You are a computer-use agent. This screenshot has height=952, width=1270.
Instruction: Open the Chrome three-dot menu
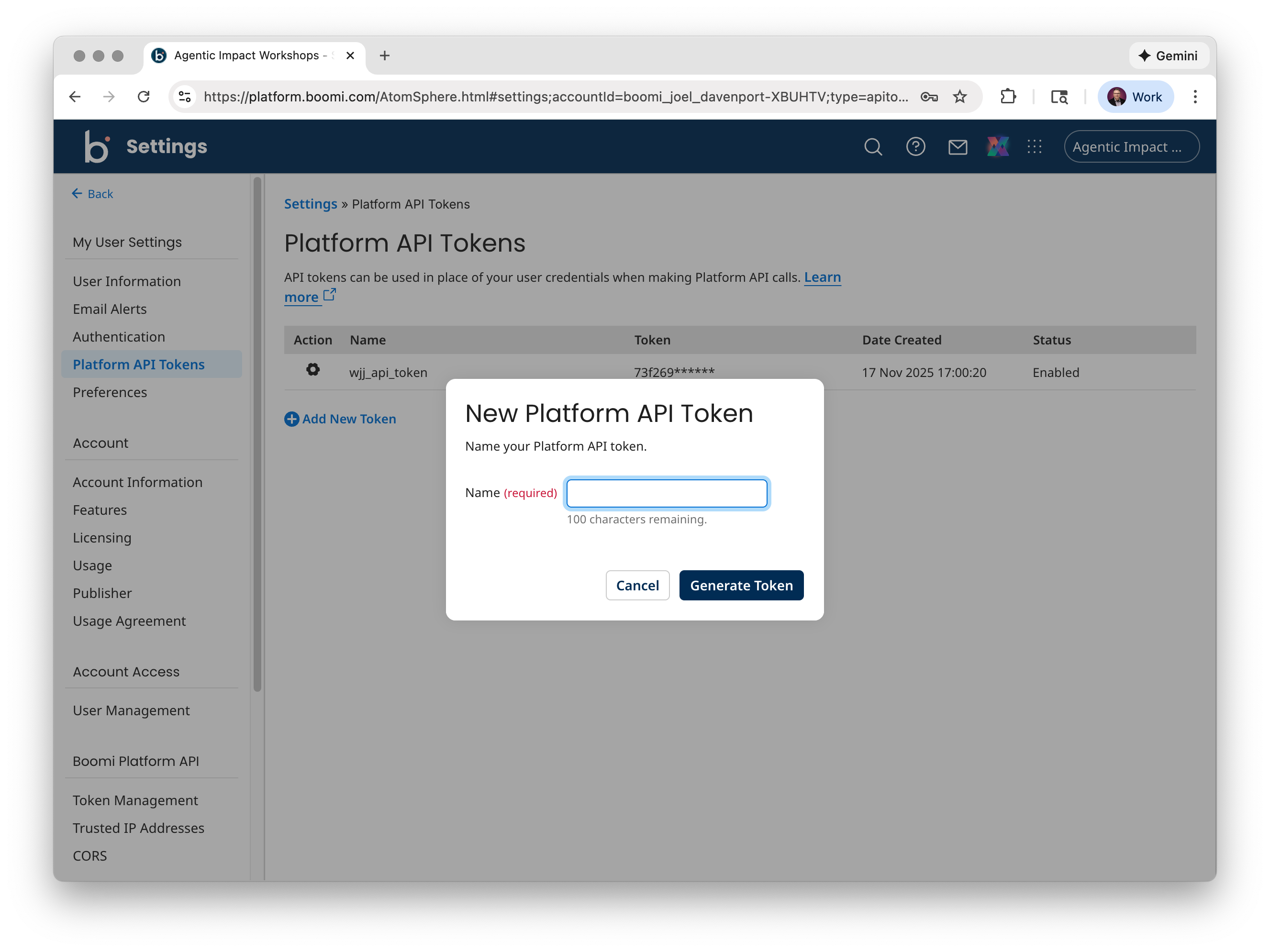(1195, 97)
